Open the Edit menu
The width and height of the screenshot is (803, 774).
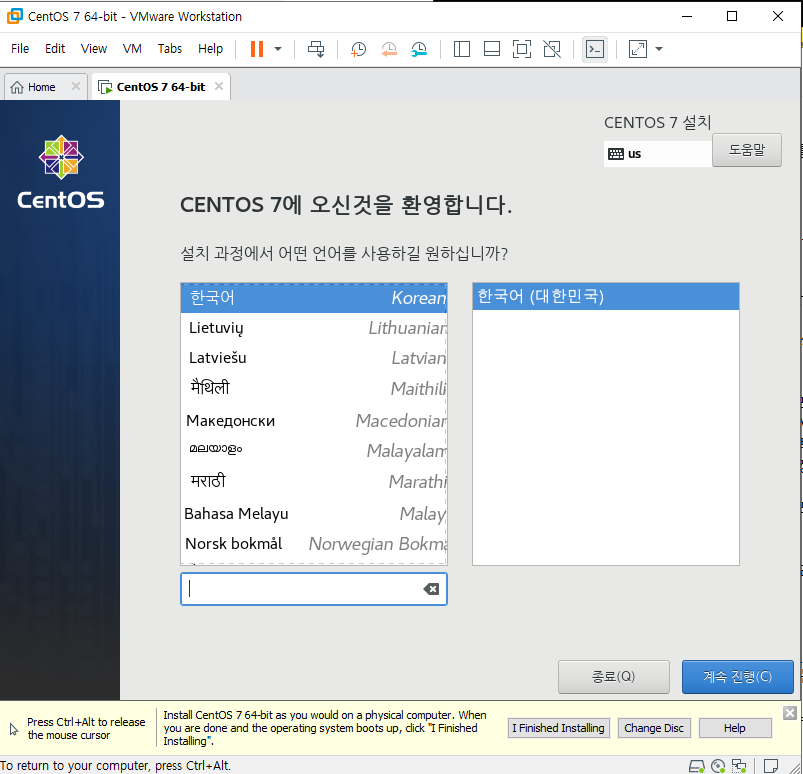55,49
